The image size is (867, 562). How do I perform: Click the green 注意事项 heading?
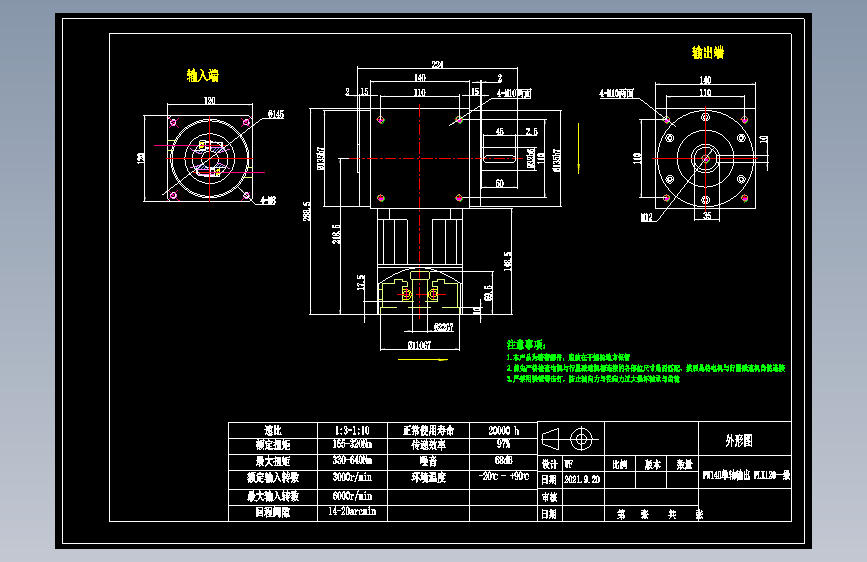tap(526, 345)
